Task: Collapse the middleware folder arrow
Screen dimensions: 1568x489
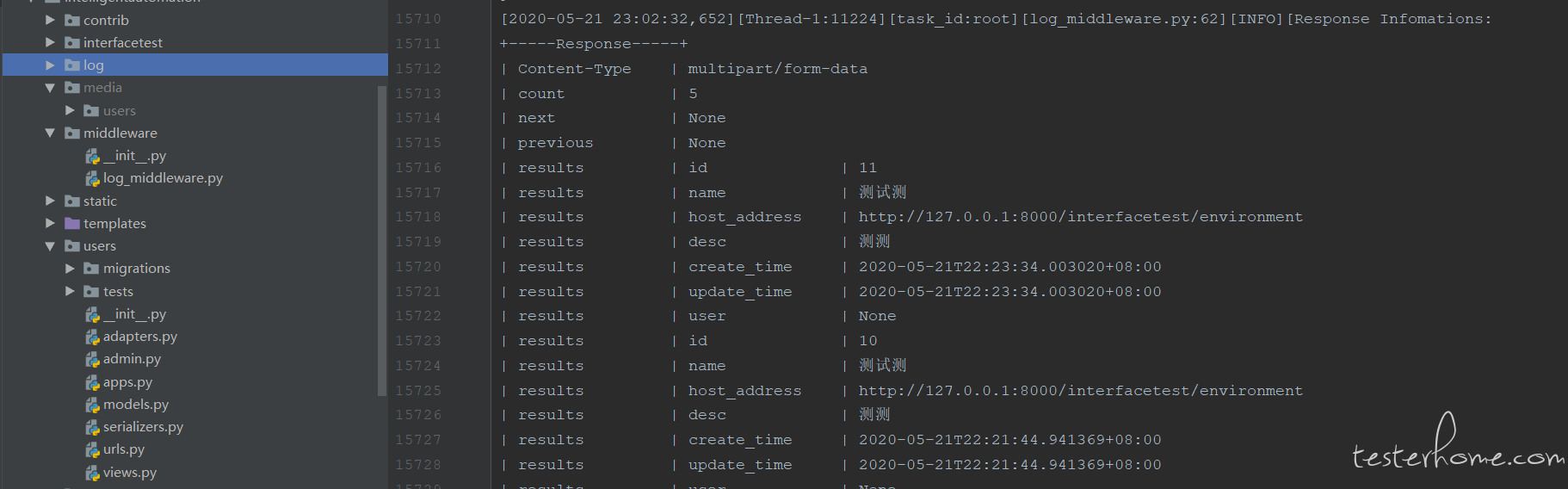Action: (x=50, y=133)
